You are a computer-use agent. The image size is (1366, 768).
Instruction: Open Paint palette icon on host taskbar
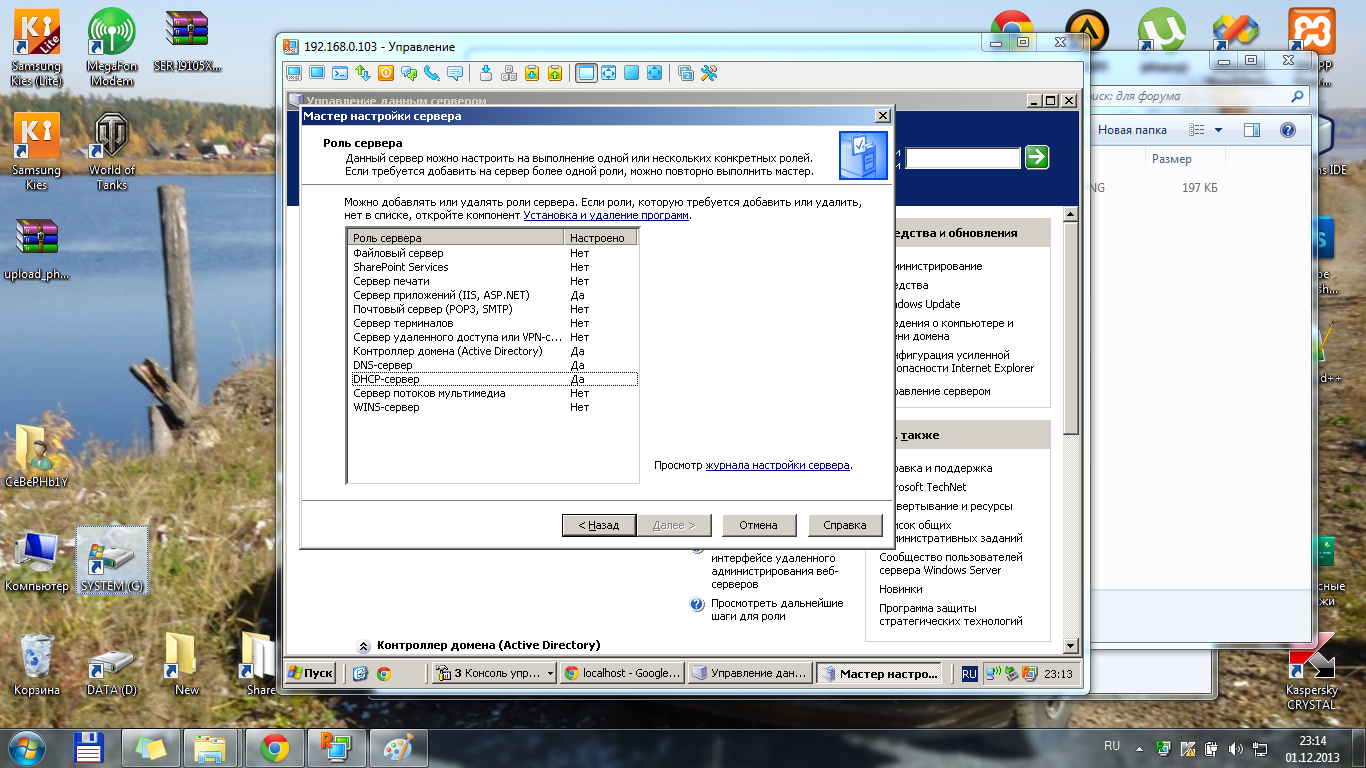pos(398,747)
